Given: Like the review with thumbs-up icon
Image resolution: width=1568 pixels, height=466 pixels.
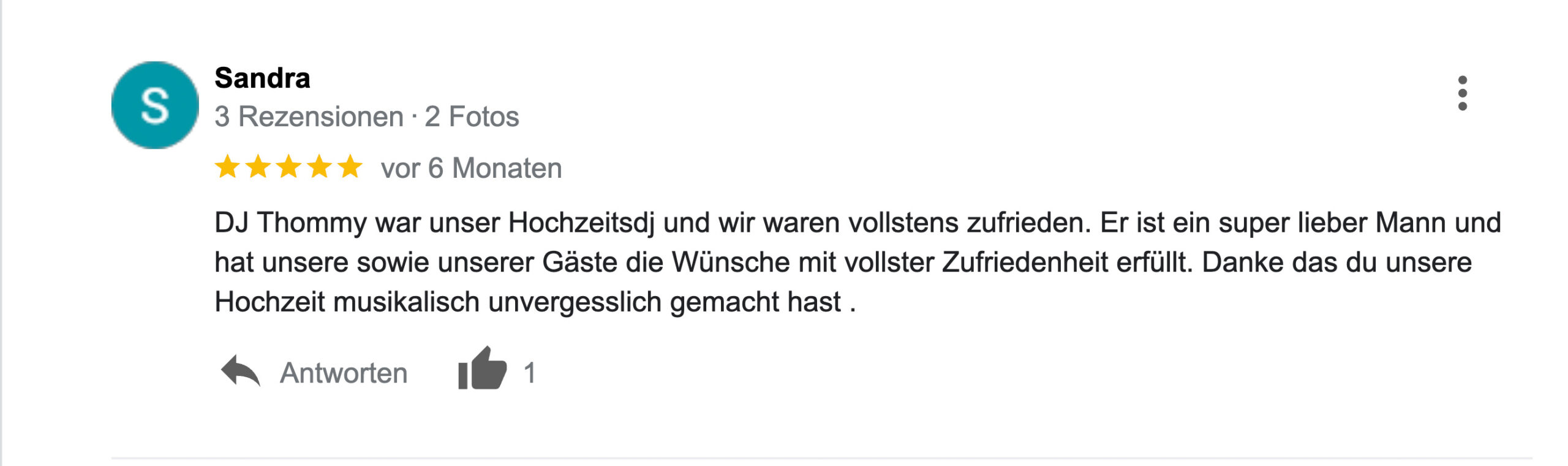Looking at the screenshot, I should (483, 369).
